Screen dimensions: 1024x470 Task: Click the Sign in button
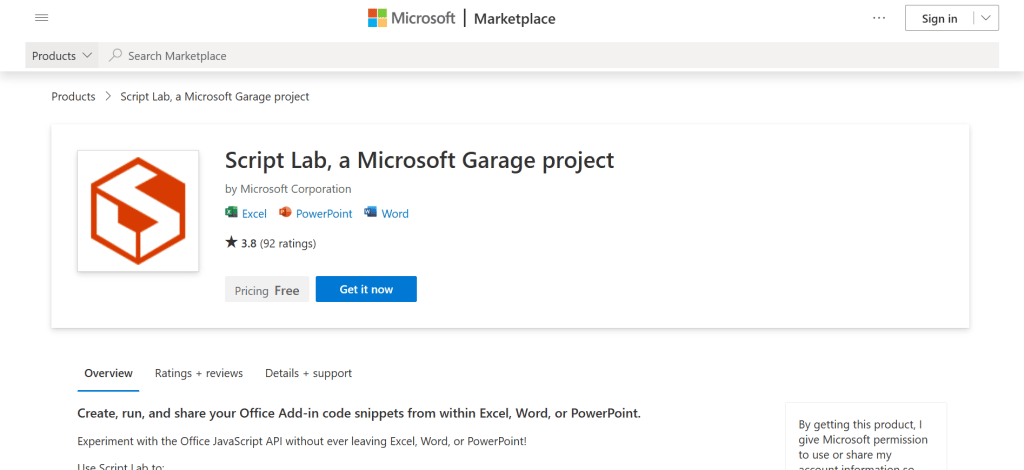939,18
